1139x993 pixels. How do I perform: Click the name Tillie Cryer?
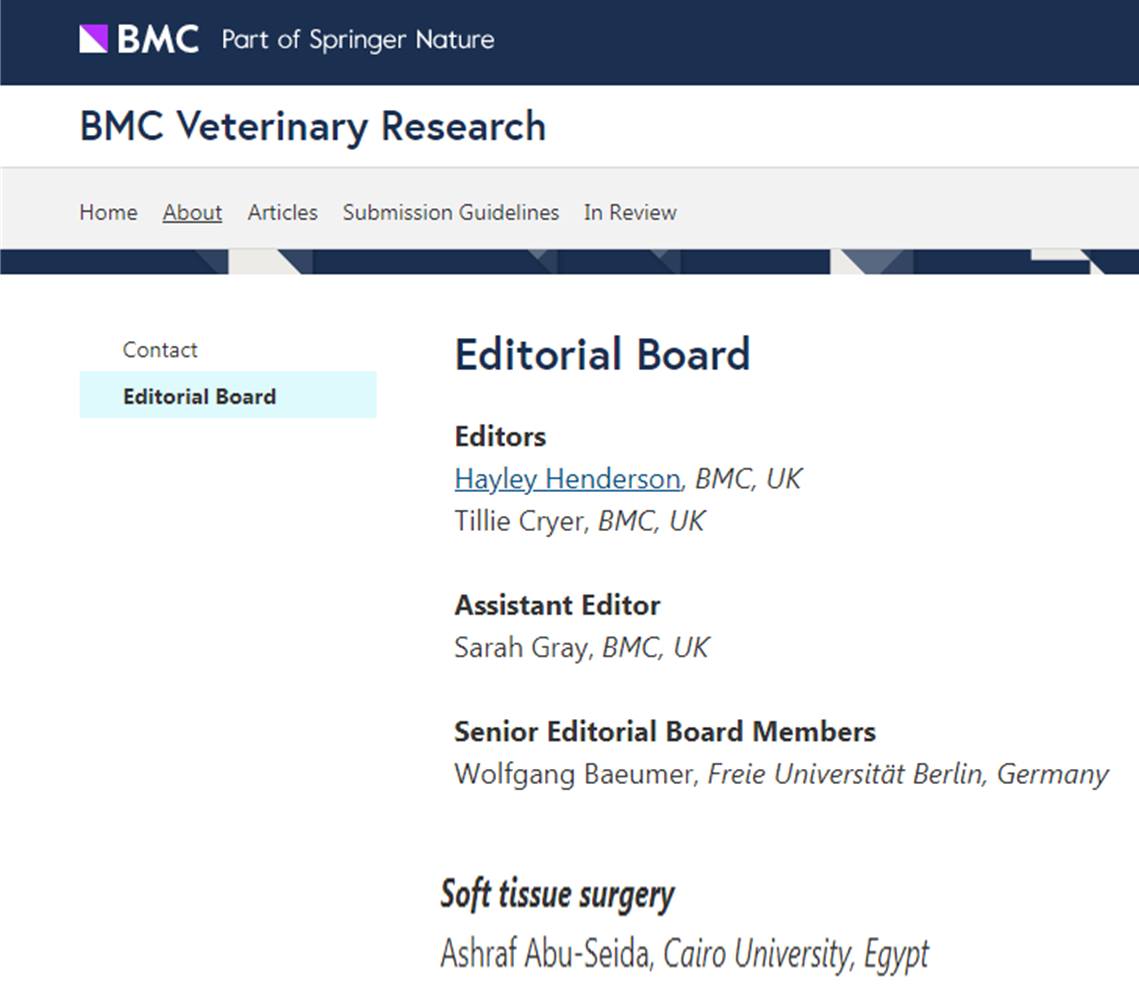pyautogui.click(x=520, y=521)
